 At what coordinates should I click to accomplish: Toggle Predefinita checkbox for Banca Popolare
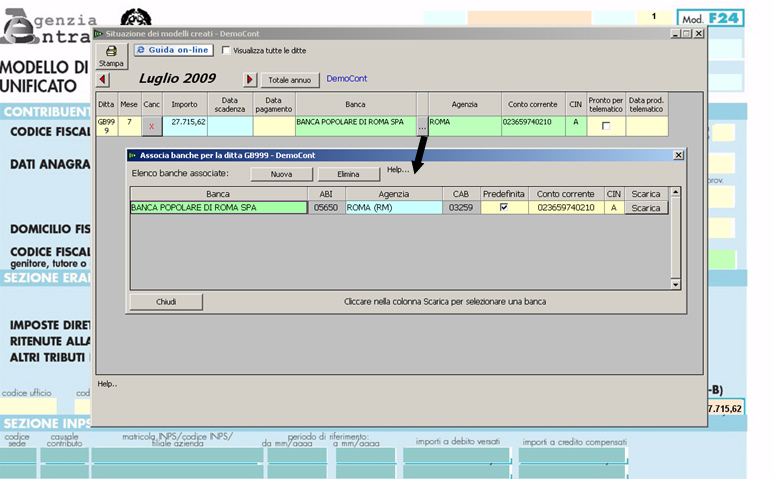(503, 208)
